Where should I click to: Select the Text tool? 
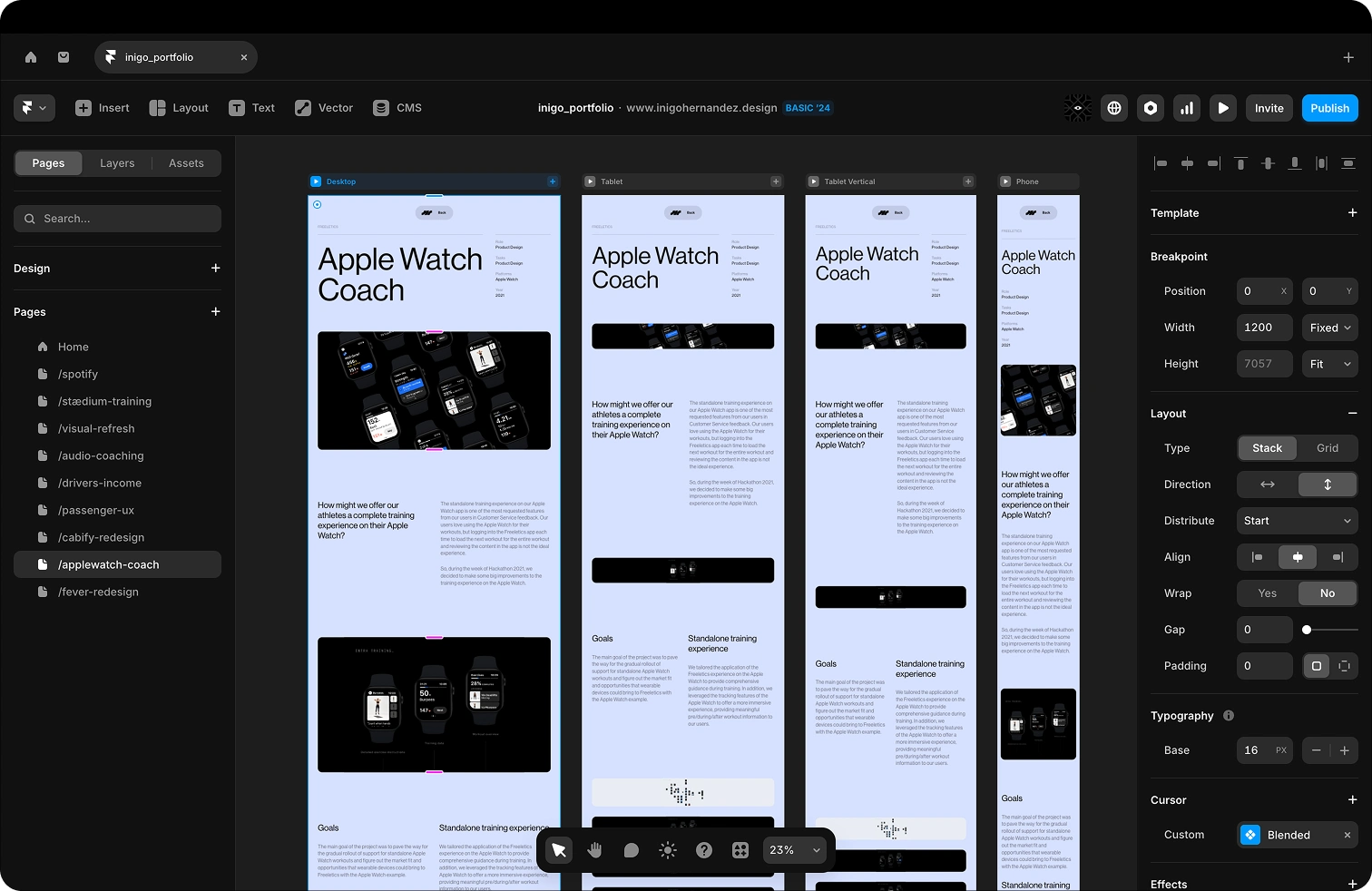tap(251, 107)
